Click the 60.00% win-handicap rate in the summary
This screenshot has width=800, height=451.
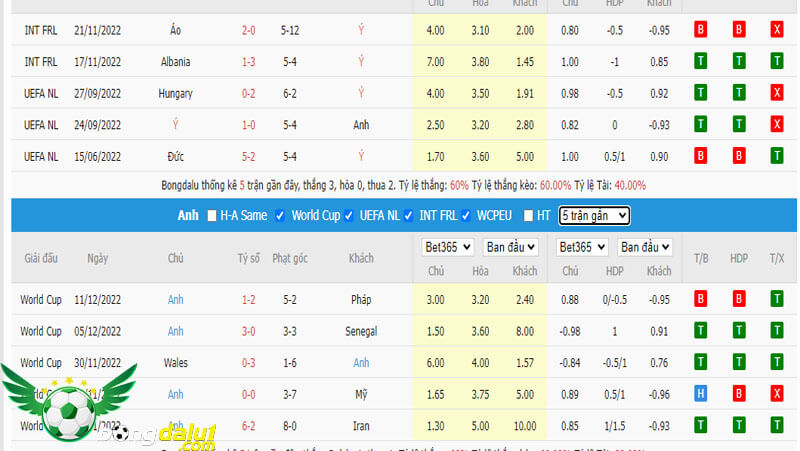[556, 185]
